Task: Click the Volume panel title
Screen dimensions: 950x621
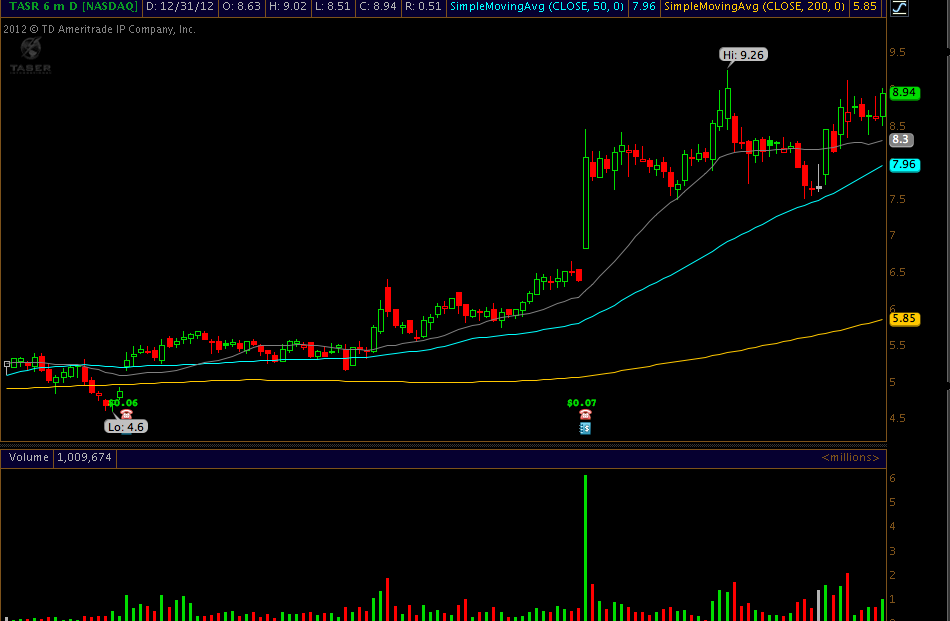Action: [28, 458]
